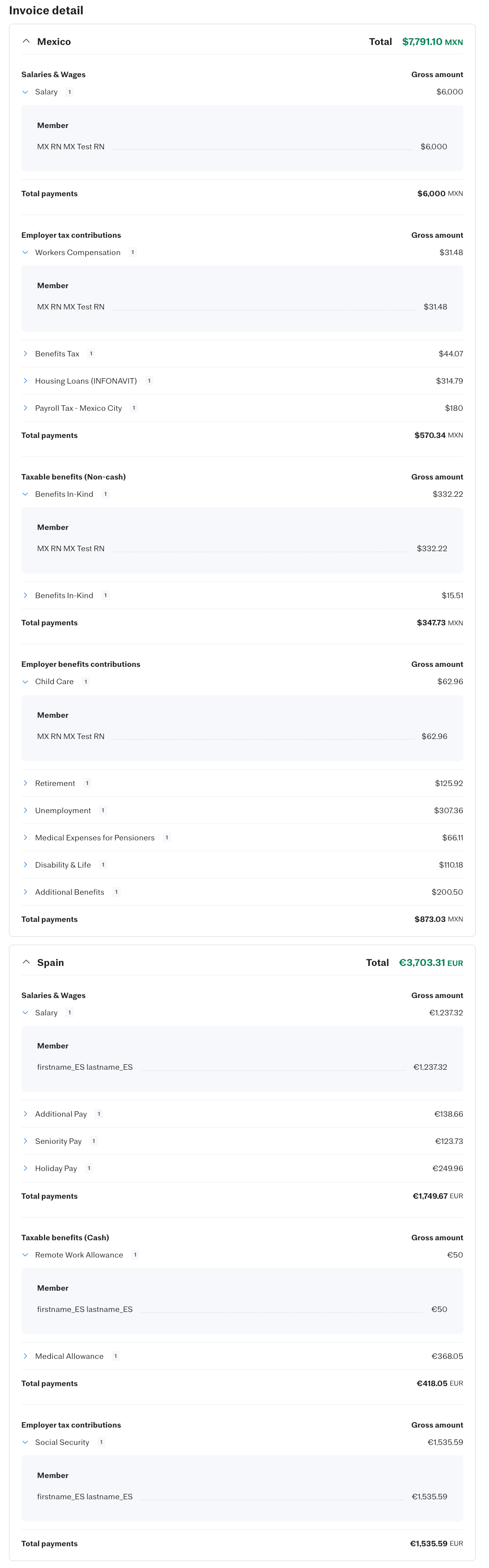Collapse the Spain invoice section
This screenshot has height=1568, width=489.
click(x=26, y=962)
